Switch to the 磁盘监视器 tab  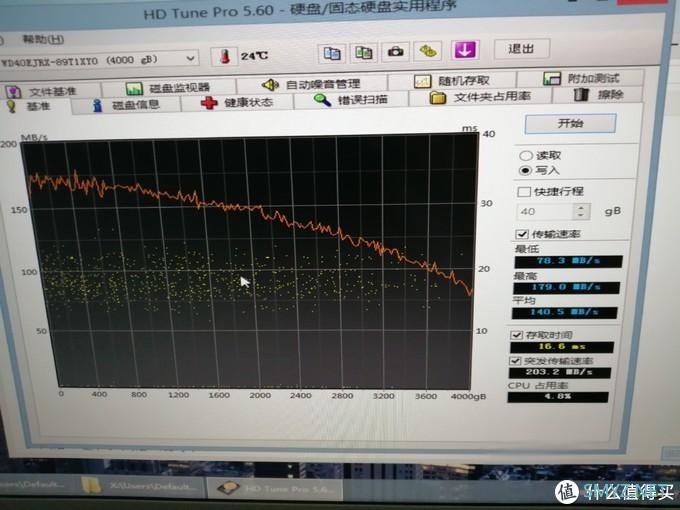tap(168, 88)
